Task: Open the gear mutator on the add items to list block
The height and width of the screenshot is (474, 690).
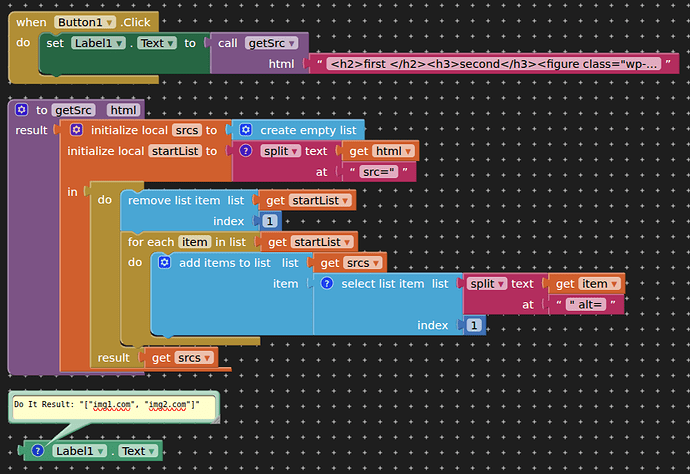Action: (x=164, y=263)
